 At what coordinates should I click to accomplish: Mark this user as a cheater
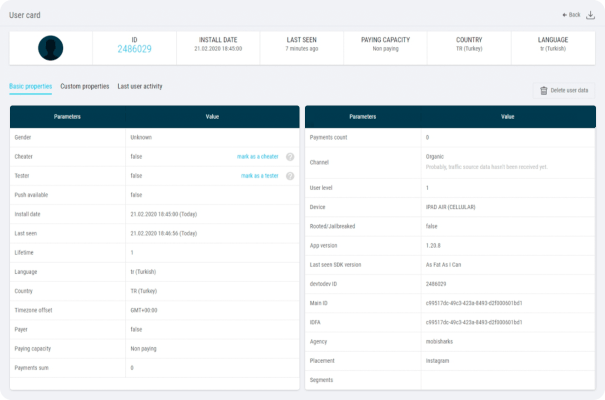point(257,157)
